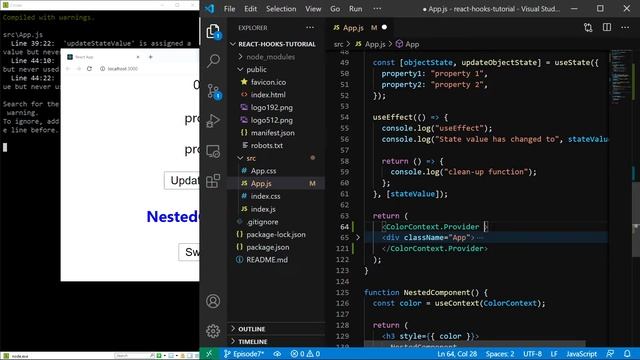The width and height of the screenshot is (640, 360).
Task: Open favicon.ico in the explorer
Action: coord(268,82)
